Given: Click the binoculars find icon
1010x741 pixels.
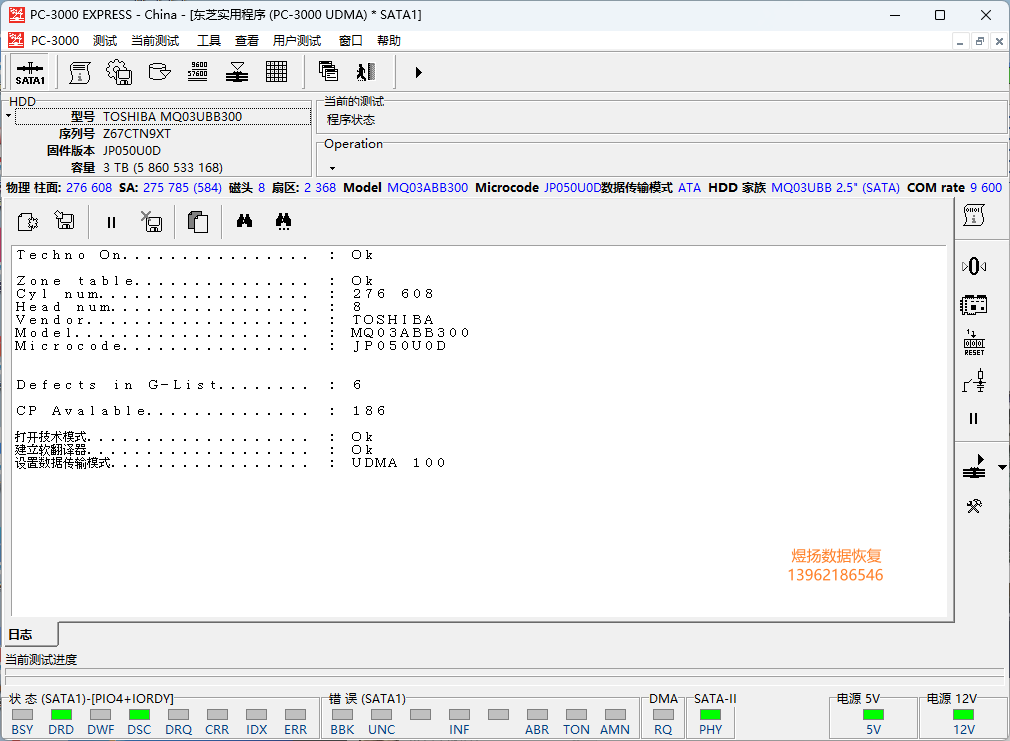Looking at the screenshot, I should pos(244,221).
